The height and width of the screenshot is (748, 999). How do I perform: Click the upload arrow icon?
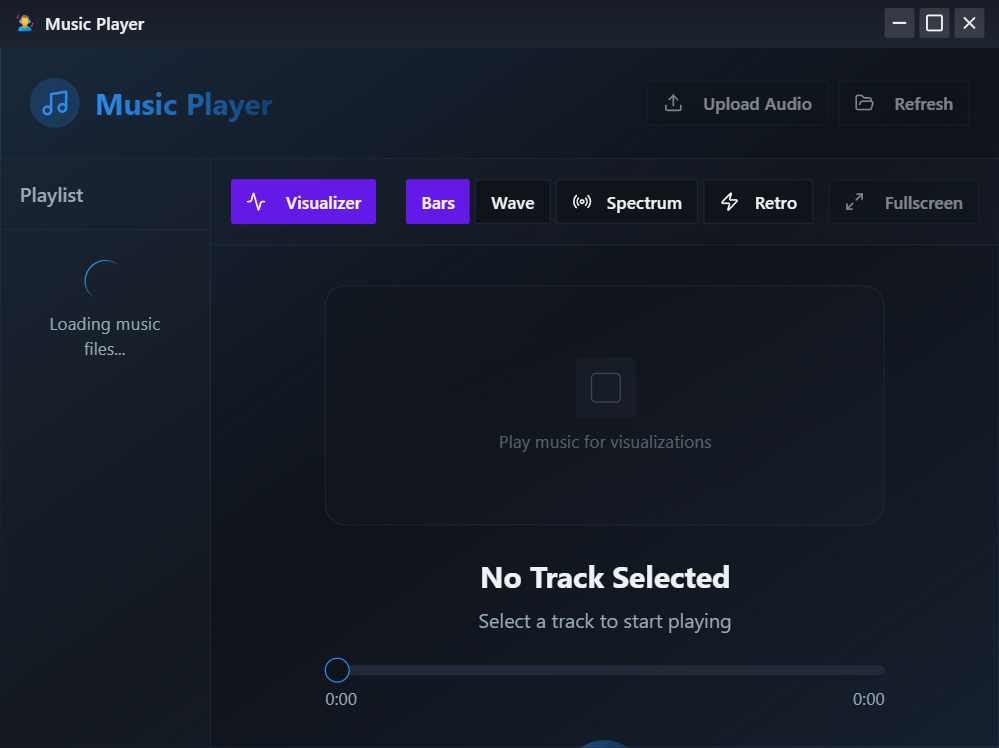tap(673, 103)
